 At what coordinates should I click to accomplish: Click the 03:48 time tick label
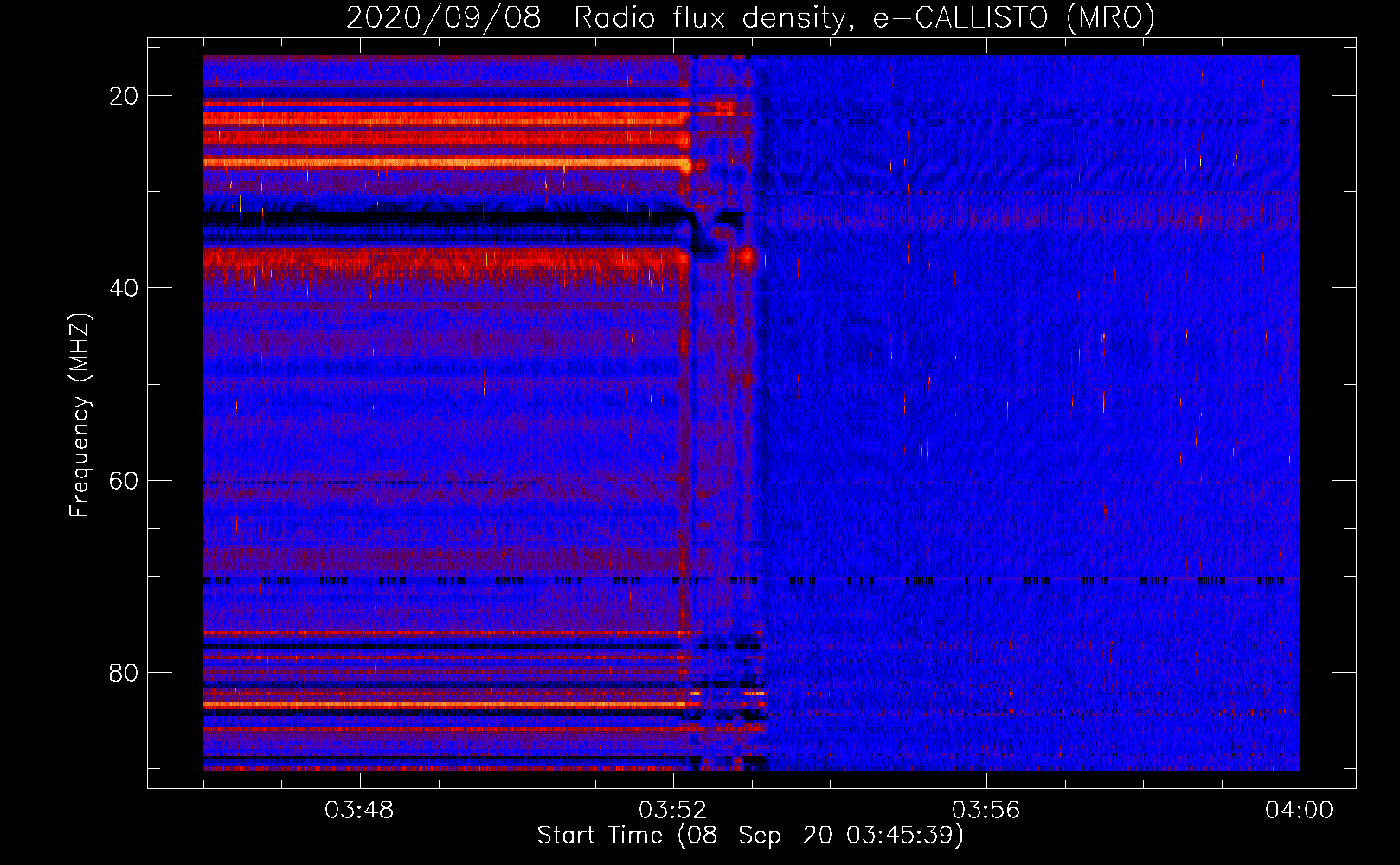tap(359, 811)
